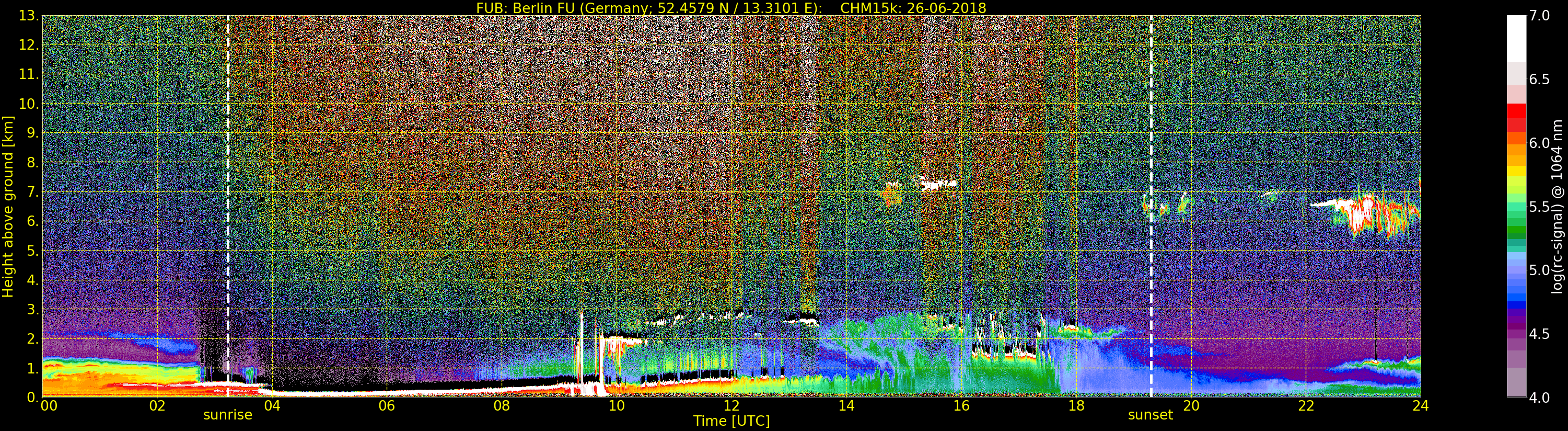
Task: Select the white dashed sunset marker line
Action: 1151,206
